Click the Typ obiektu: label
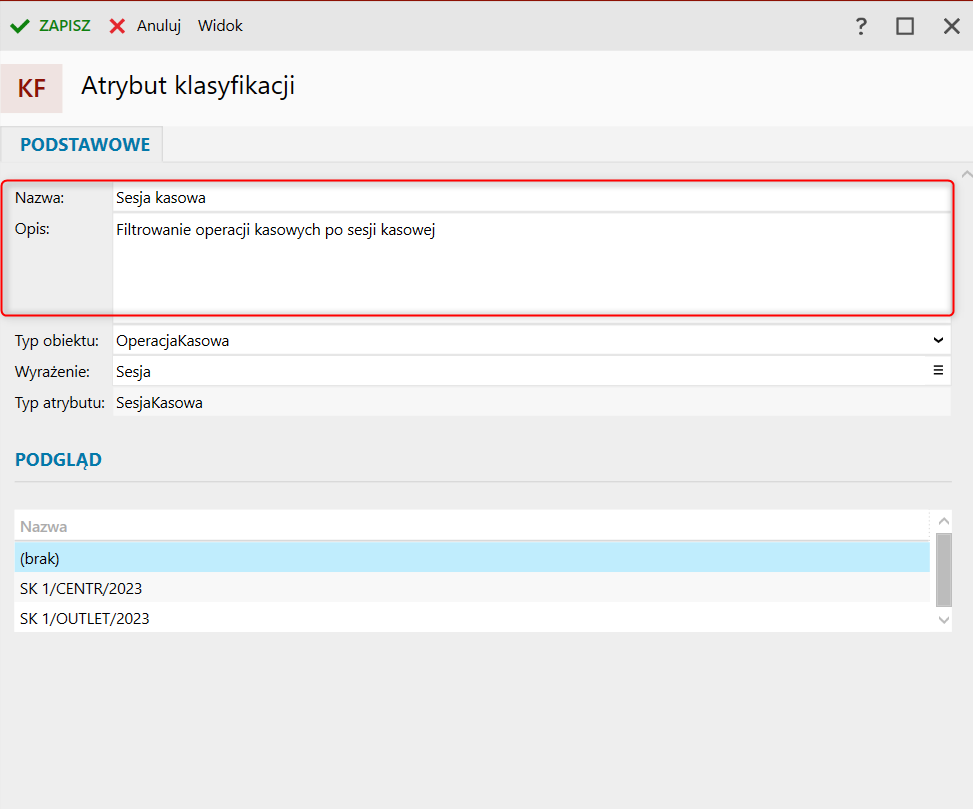Viewport: 973px width, 809px height. (57, 341)
